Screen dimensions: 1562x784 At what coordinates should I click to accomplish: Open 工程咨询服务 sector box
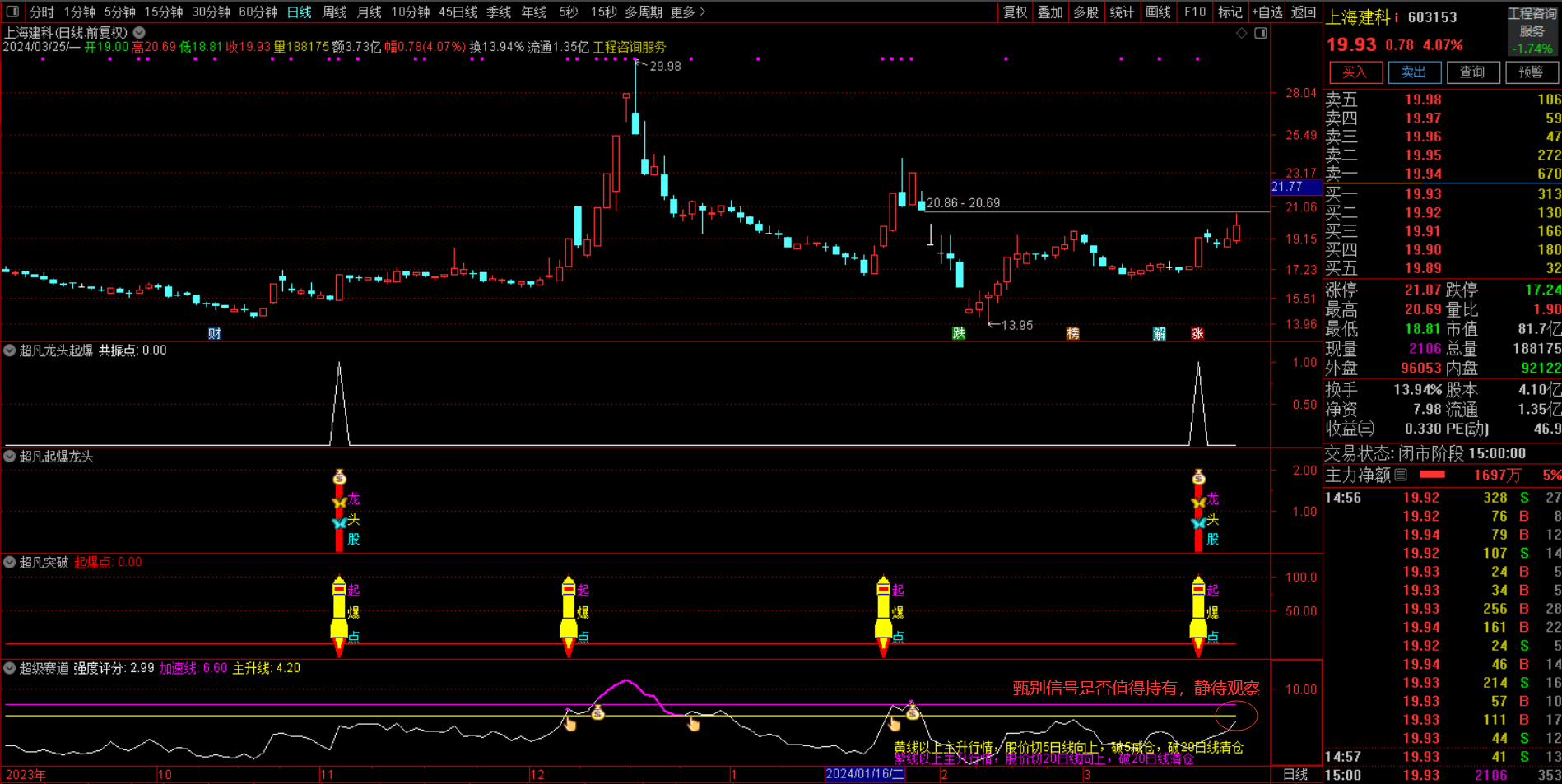[1532, 30]
